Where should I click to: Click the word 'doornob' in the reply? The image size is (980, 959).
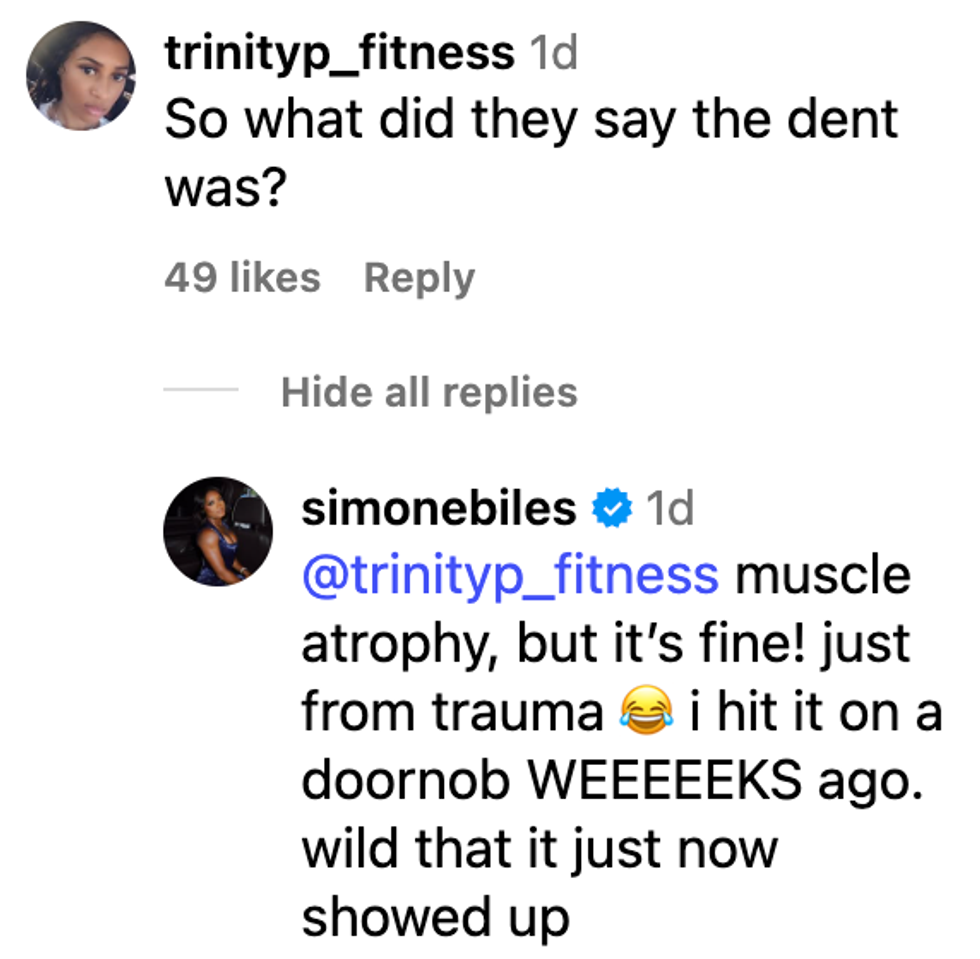point(408,782)
